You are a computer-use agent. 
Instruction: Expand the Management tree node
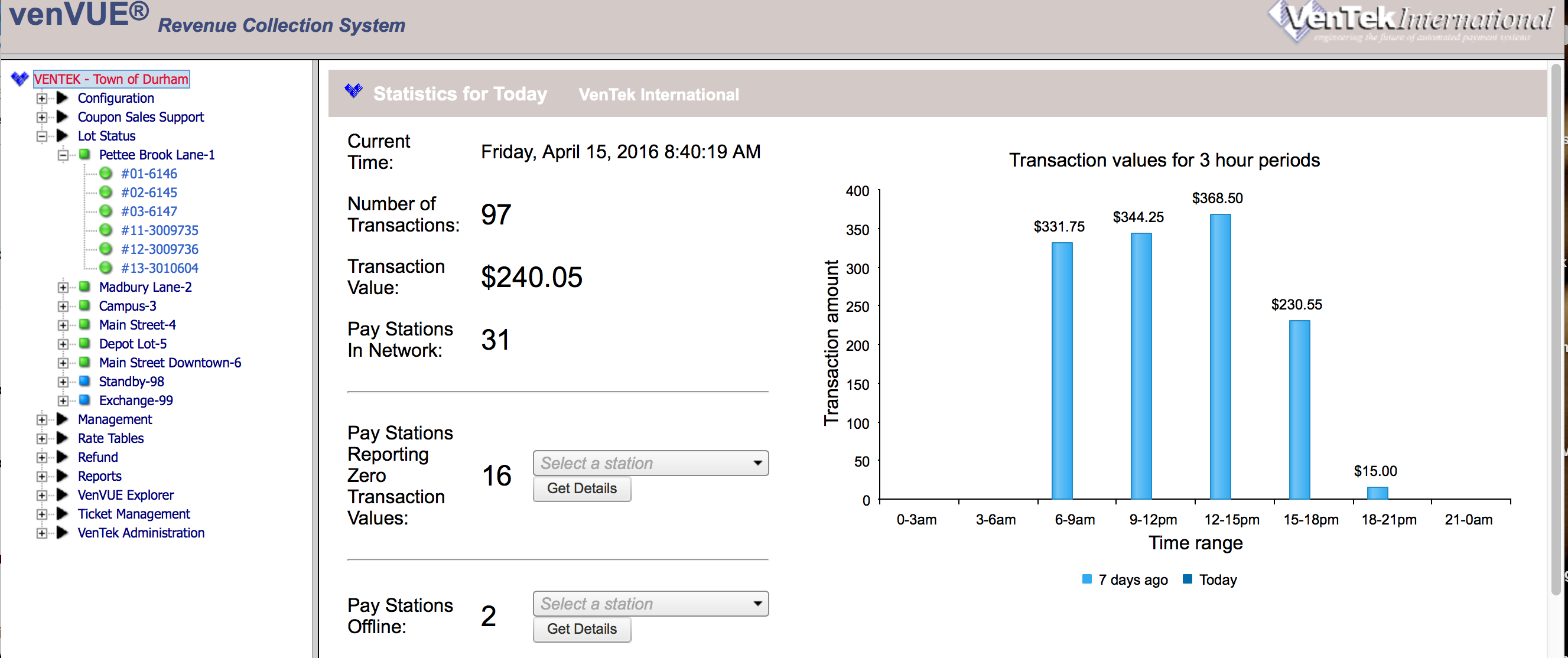click(x=41, y=419)
